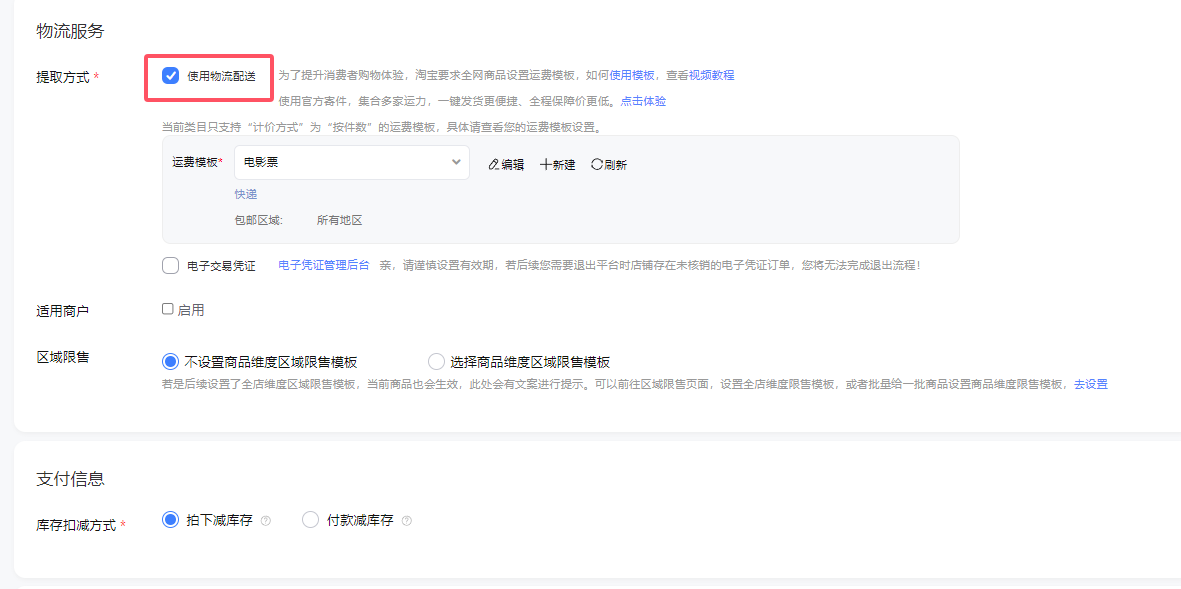The height and width of the screenshot is (589, 1181).
Task: Click the 刷新 label for shipping templates
Action: click(615, 165)
